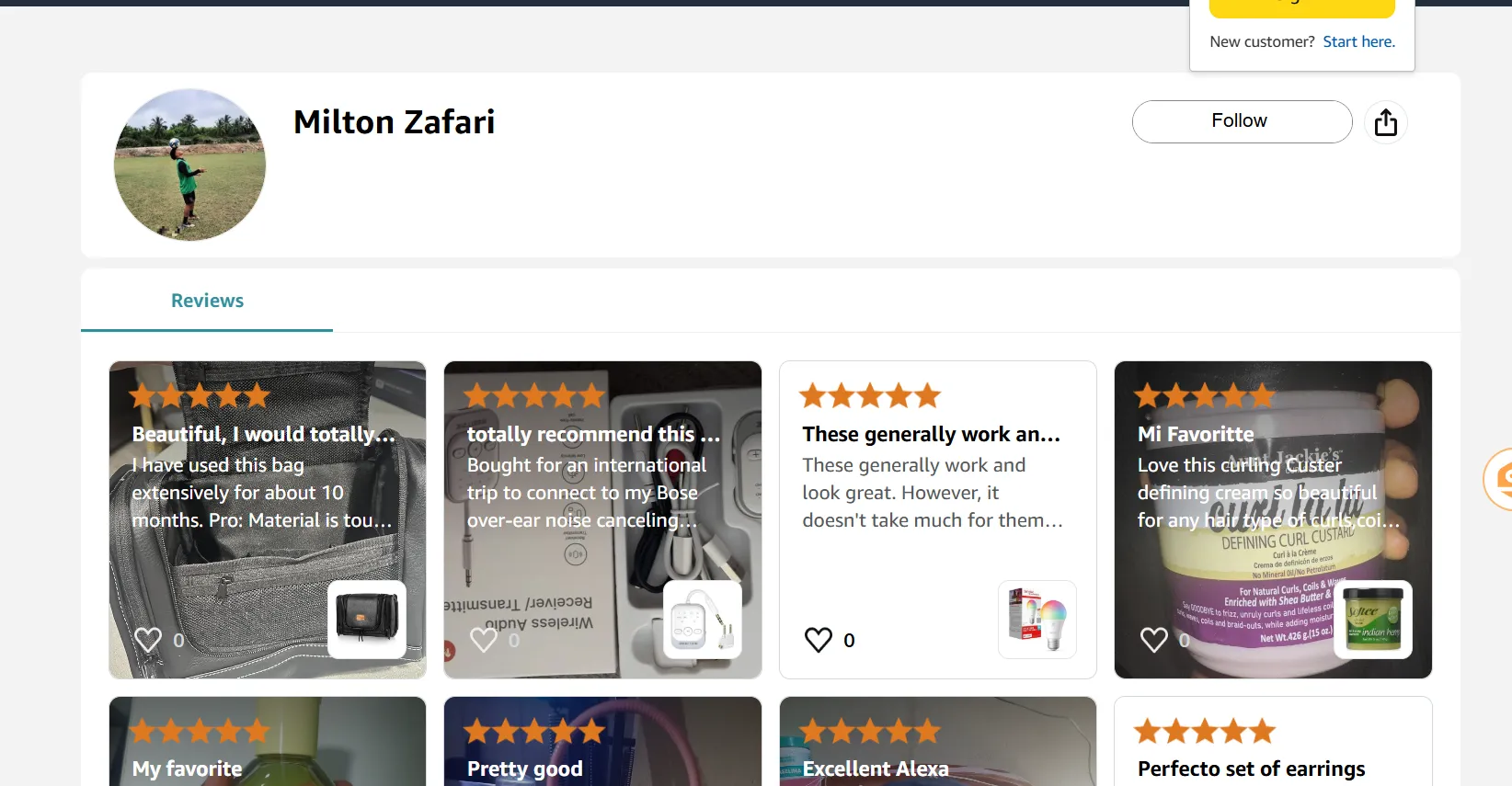1512x786 pixels.
Task: Open Milton Zafari's profile picture
Action: tap(189, 165)
